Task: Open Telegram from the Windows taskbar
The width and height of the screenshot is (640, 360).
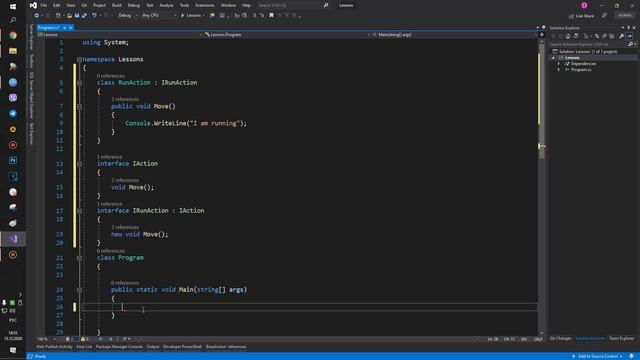Action: pyautogui.click(x=13, y=113)
